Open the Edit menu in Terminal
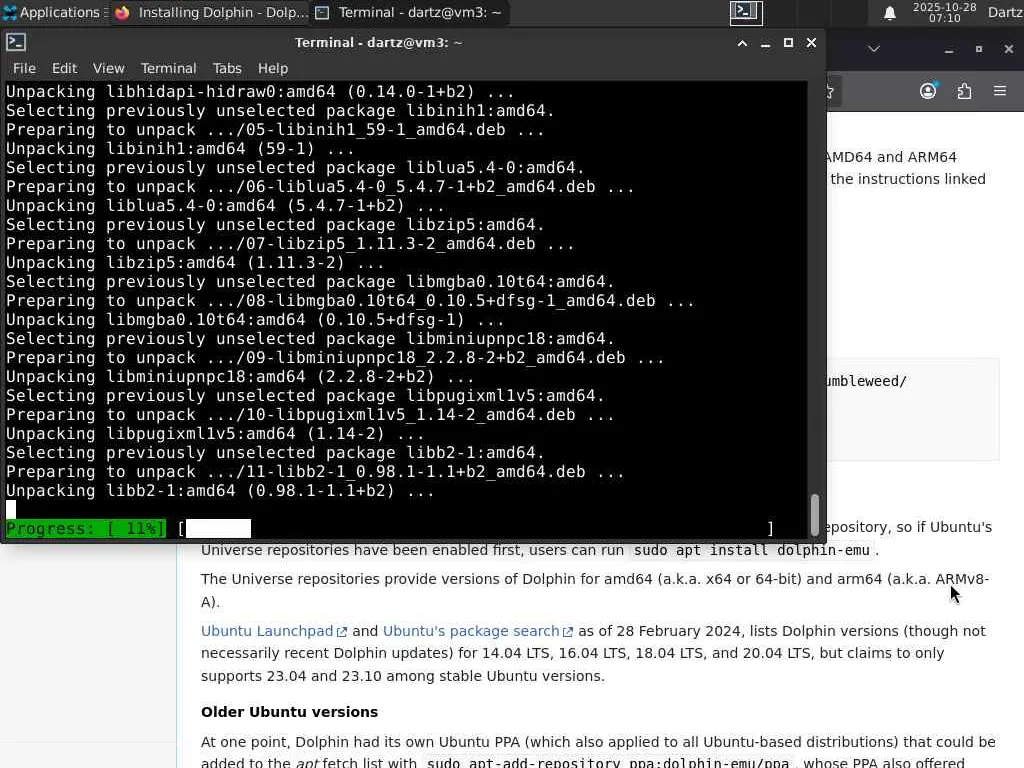This screenshot has width=1024, height=768. [x=64, y=68]
